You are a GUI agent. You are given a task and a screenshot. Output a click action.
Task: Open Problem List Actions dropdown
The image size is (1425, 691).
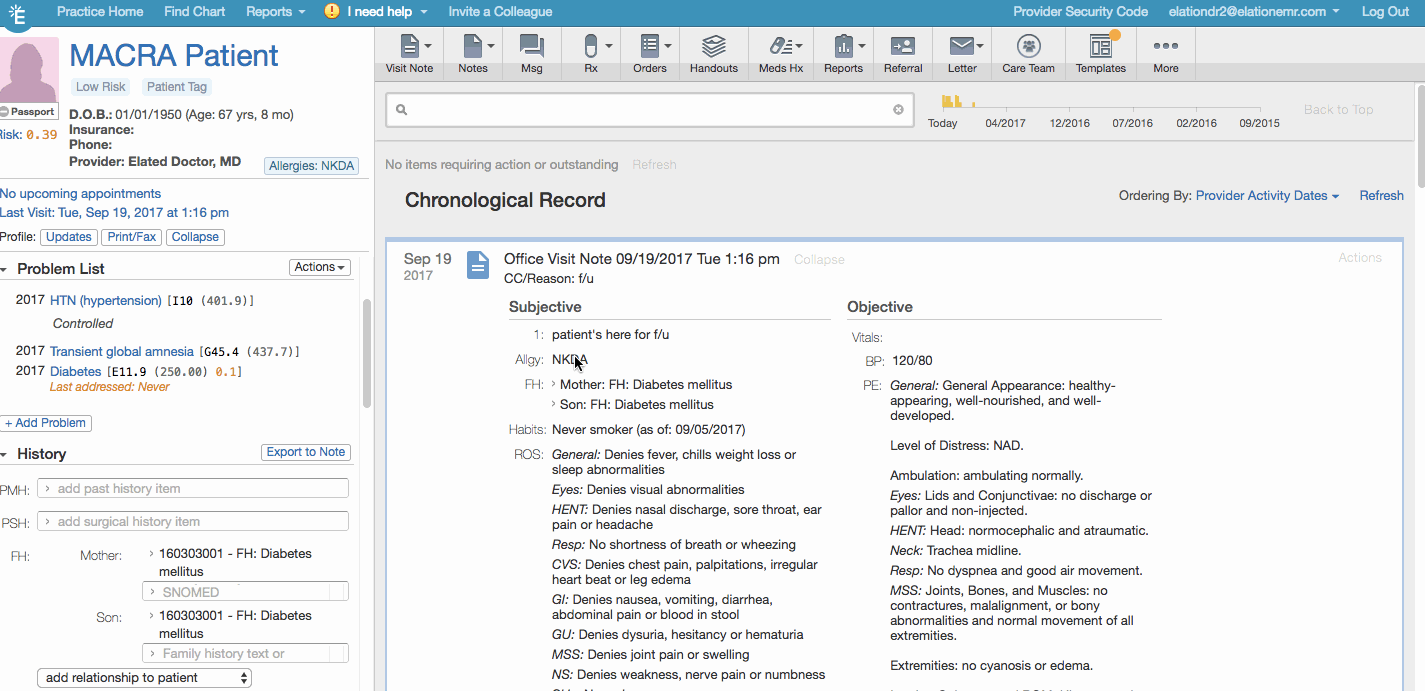pos(320,267)
